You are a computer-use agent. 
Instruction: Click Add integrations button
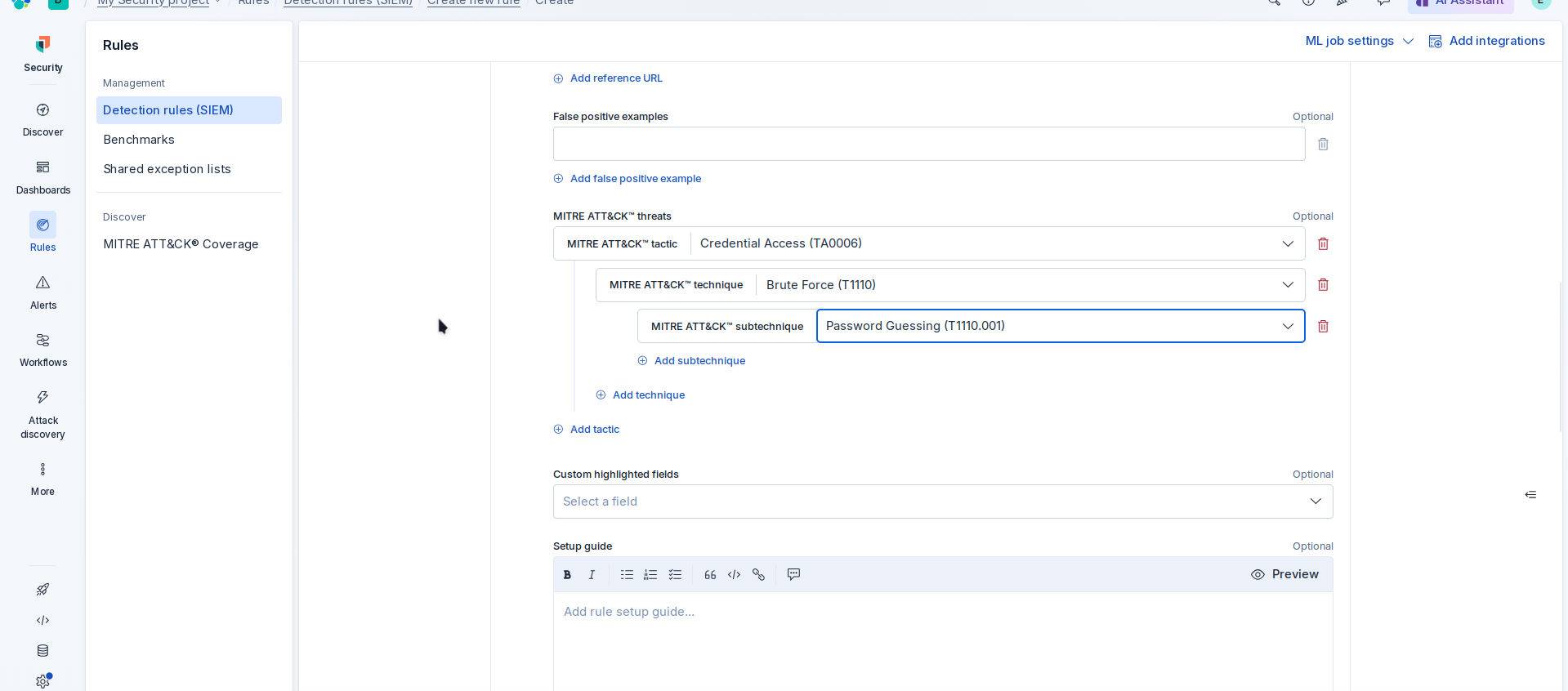click(x=1486, y=41)
